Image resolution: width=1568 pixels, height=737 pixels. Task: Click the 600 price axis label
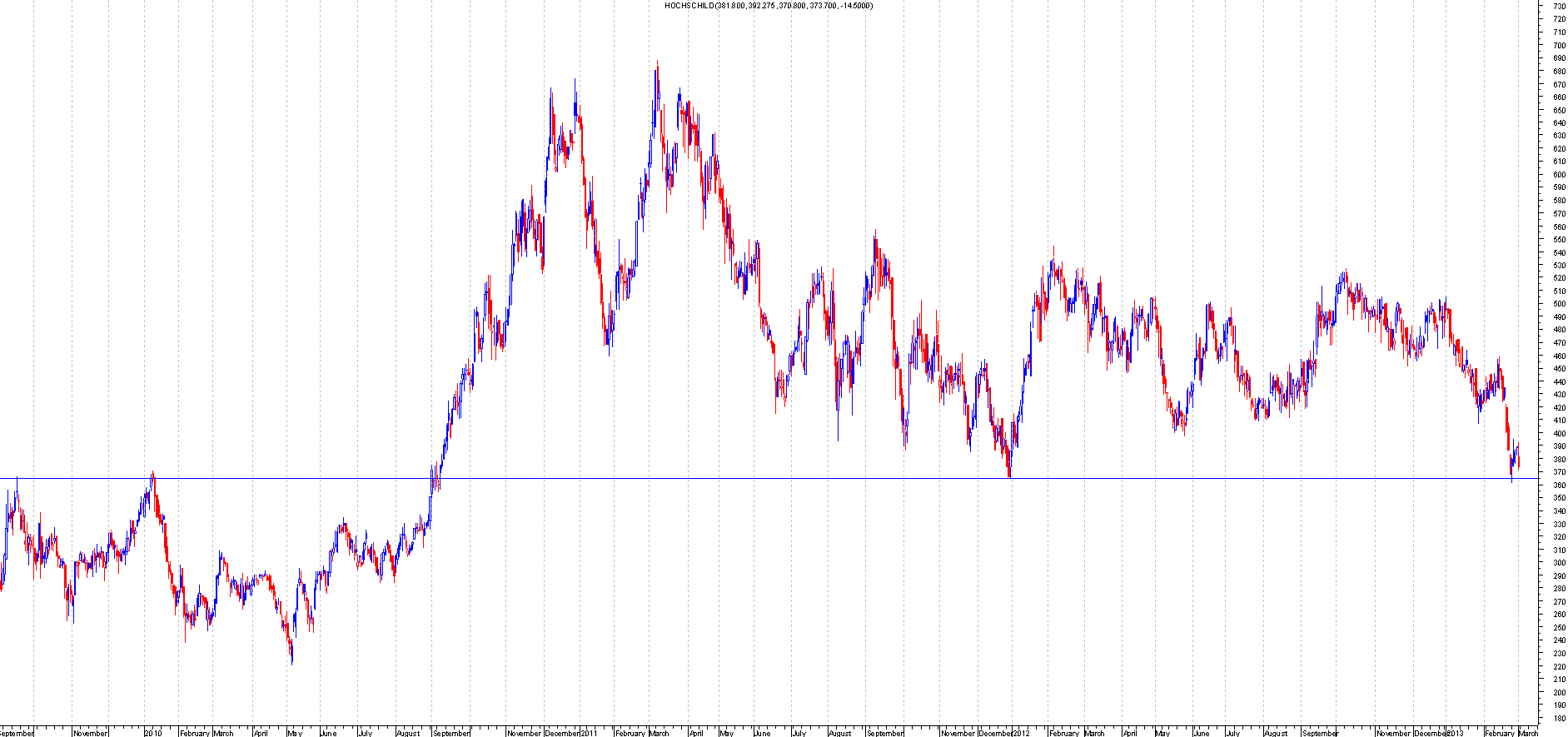pyautogui.click(x=1558, y=175)
